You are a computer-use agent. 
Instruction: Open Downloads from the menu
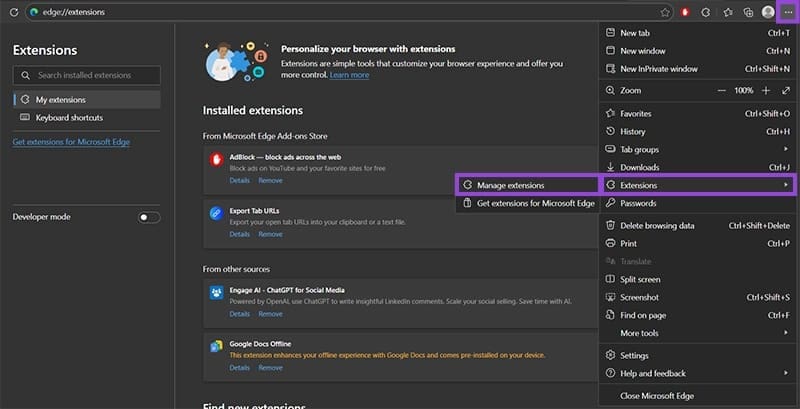[x=697, y=167]
